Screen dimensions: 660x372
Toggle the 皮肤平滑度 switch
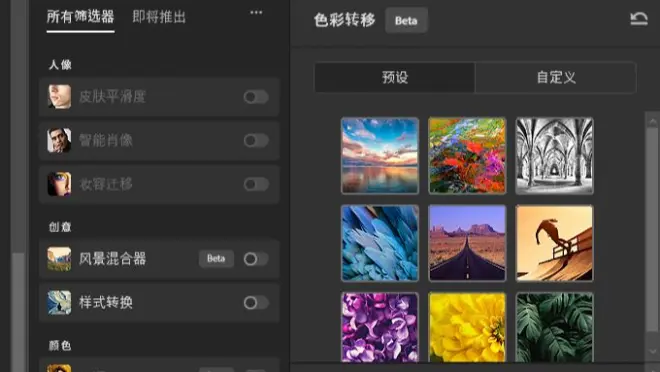click(256, 97)
